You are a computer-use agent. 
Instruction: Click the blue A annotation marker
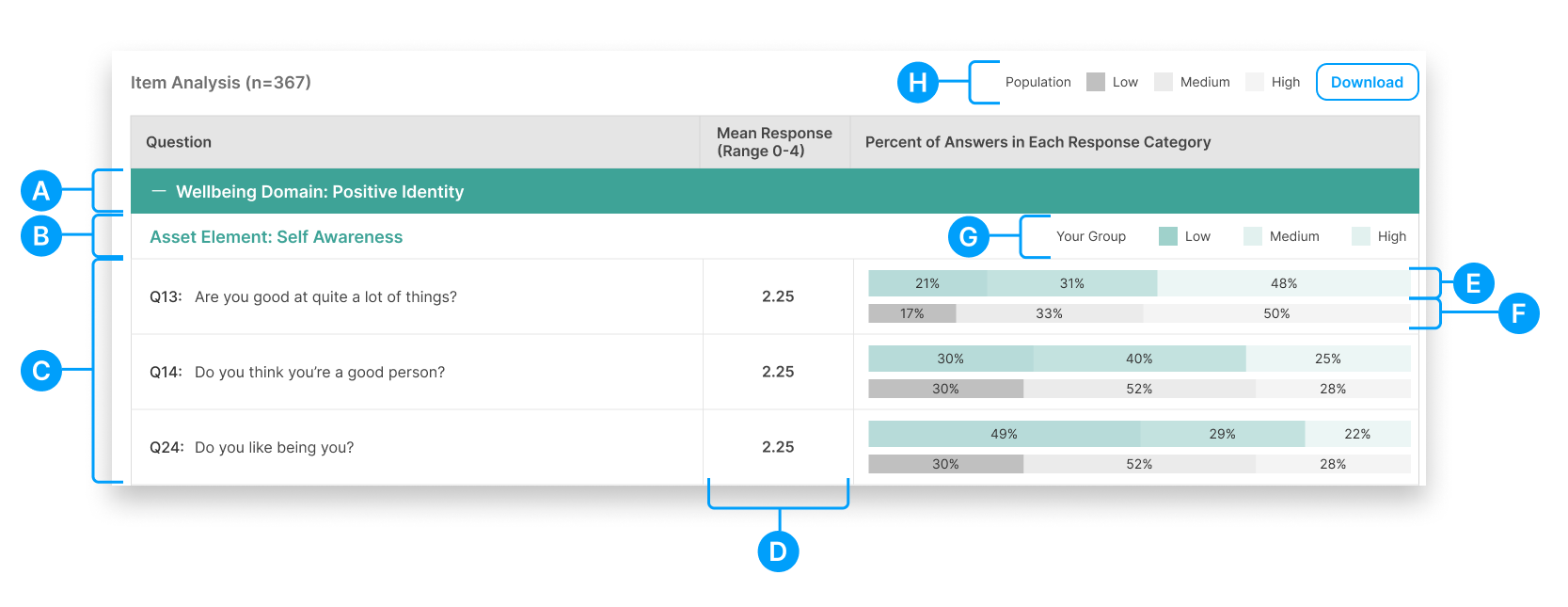tap(41, 191)
